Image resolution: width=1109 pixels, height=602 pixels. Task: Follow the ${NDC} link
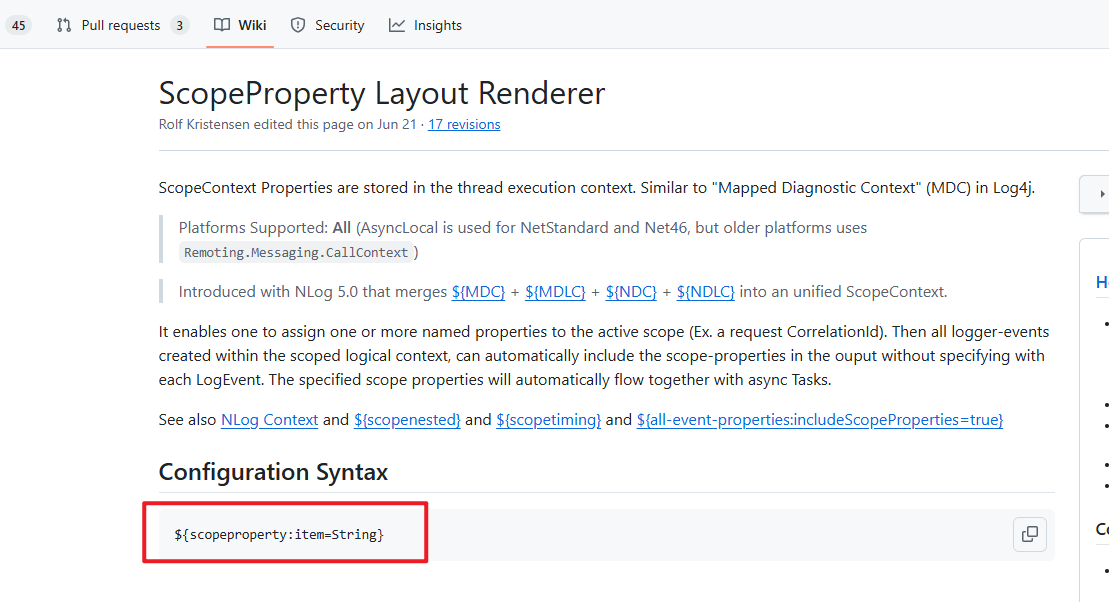(631, 291)
